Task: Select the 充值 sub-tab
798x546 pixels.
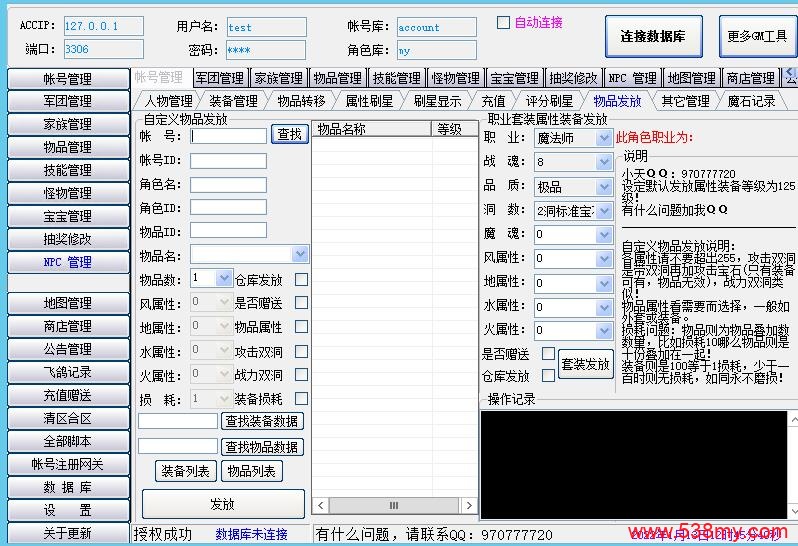Action: [493, 101]
